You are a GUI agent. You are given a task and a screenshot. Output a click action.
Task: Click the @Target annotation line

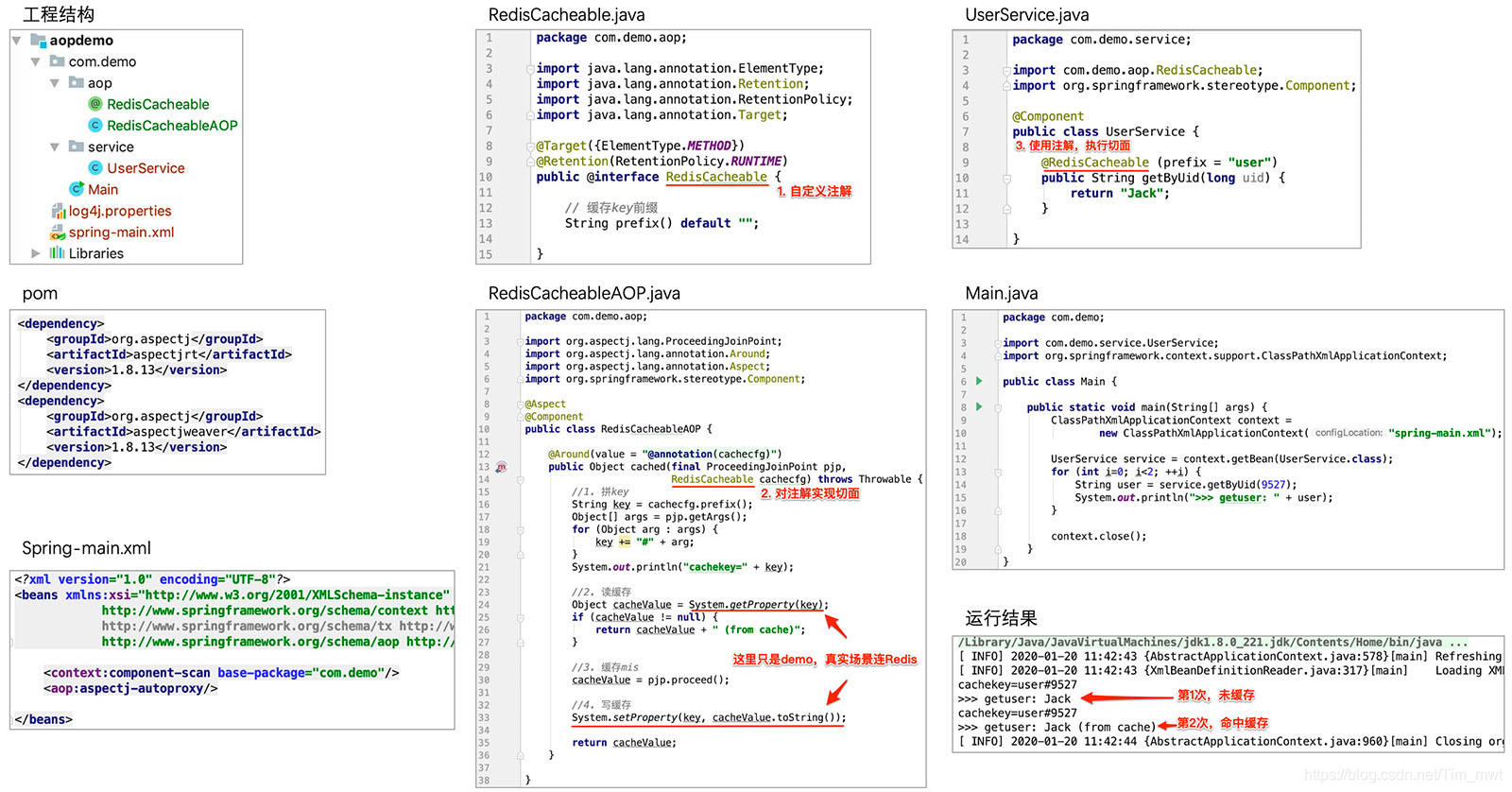[640, 146]
